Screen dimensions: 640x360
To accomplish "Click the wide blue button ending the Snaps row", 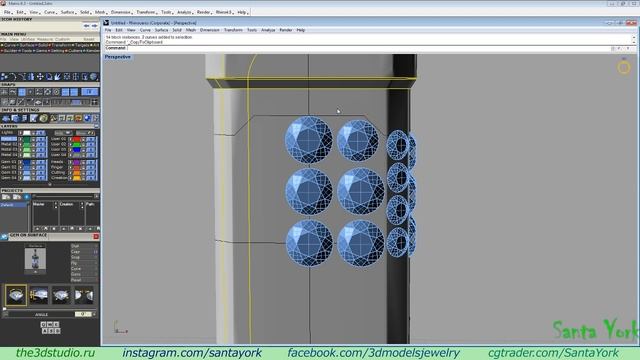I will click(x=90, y=91).
